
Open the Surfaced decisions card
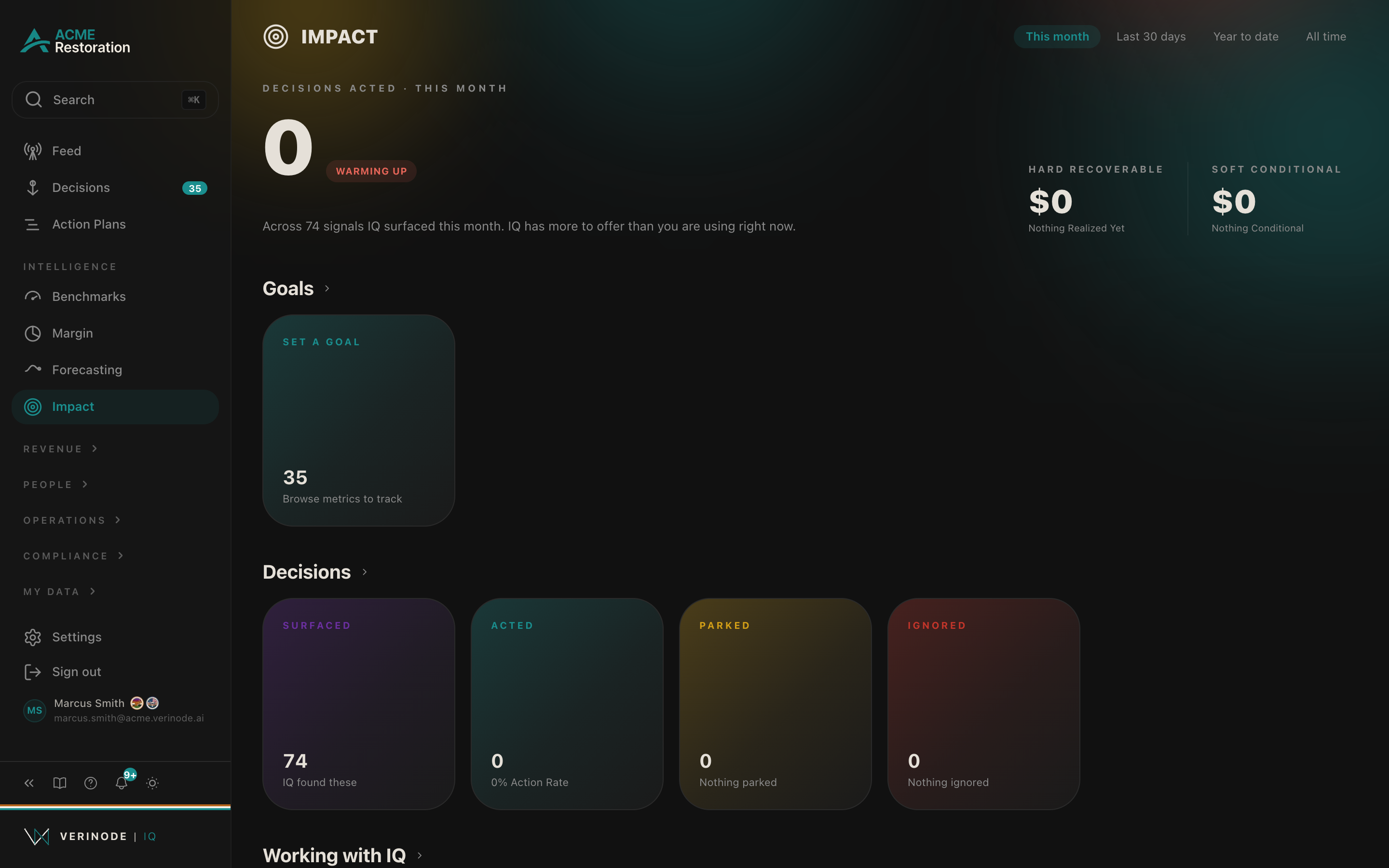click(359, 704)
